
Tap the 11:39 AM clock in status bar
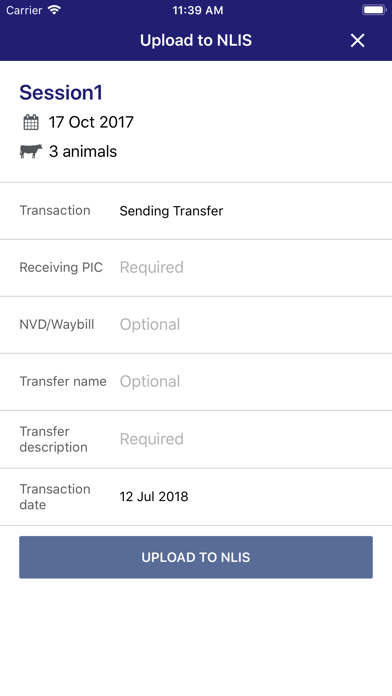(x=198, y=10)
